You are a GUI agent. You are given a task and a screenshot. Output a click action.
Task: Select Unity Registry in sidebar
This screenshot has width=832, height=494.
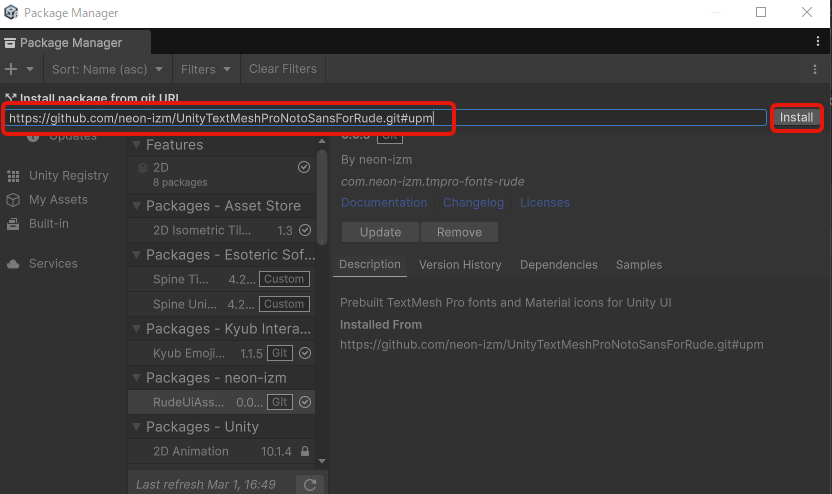[68, 176]
